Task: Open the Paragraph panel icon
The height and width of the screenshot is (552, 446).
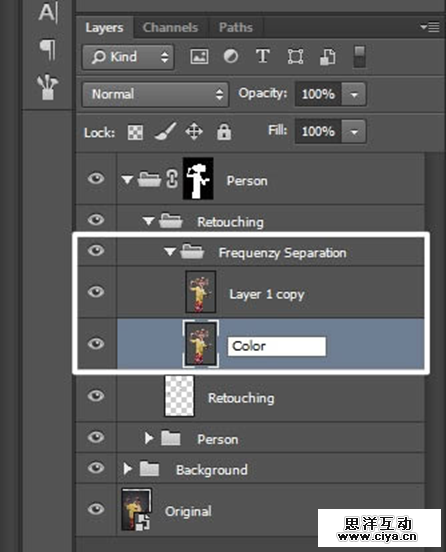Action: tap(48, 49)
